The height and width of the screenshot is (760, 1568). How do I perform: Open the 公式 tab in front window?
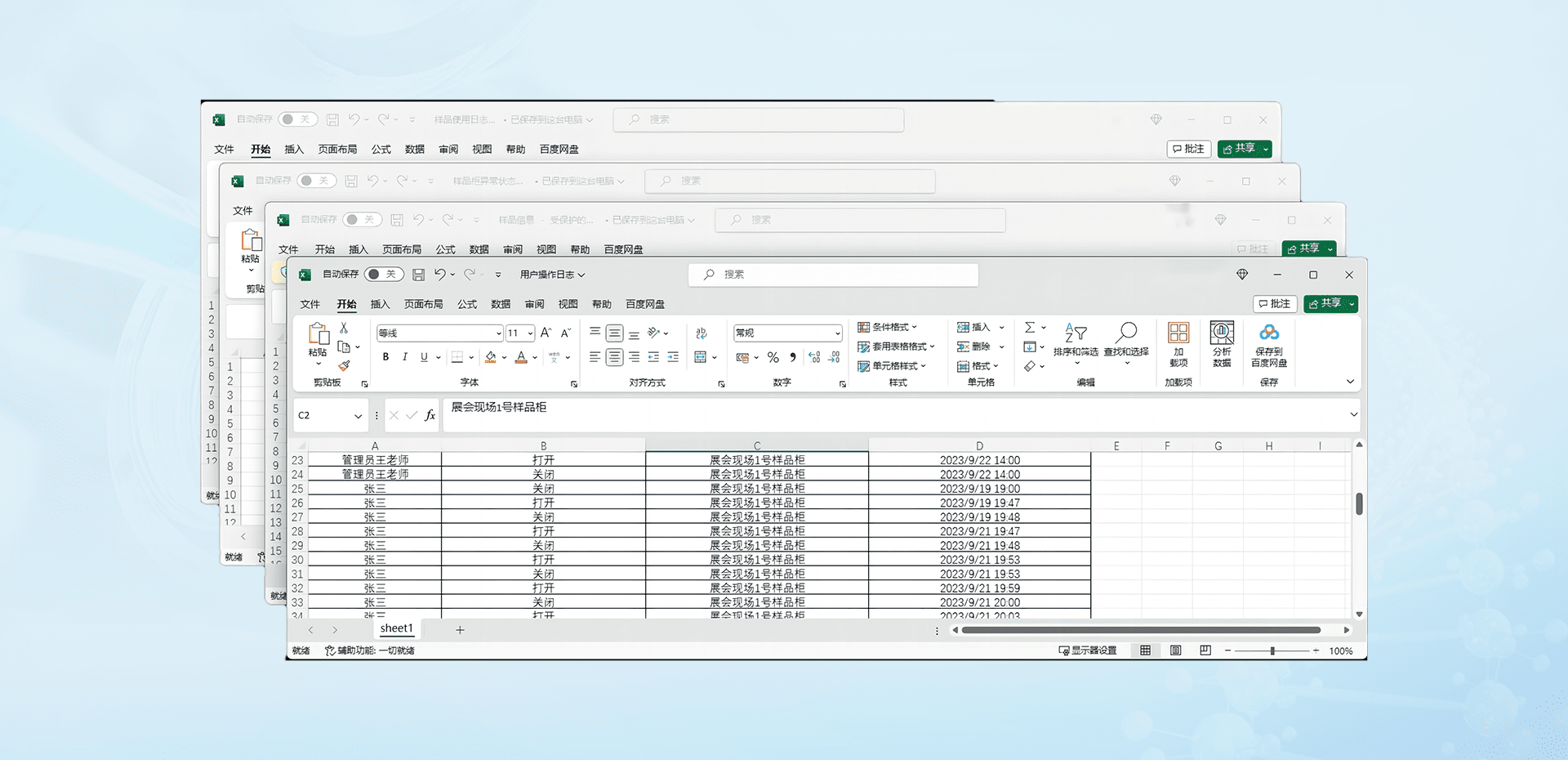pos(467,304)
